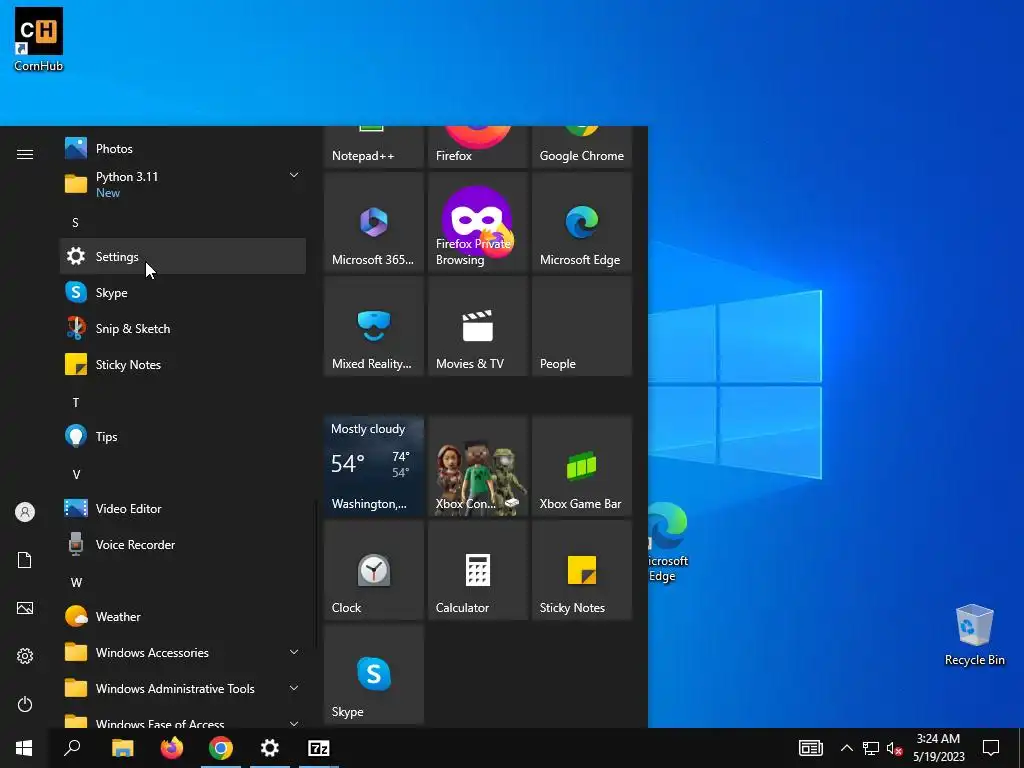Open Snip & Sketch
Viewport: 1024px width, 768px height.
(x=183, y=328)
